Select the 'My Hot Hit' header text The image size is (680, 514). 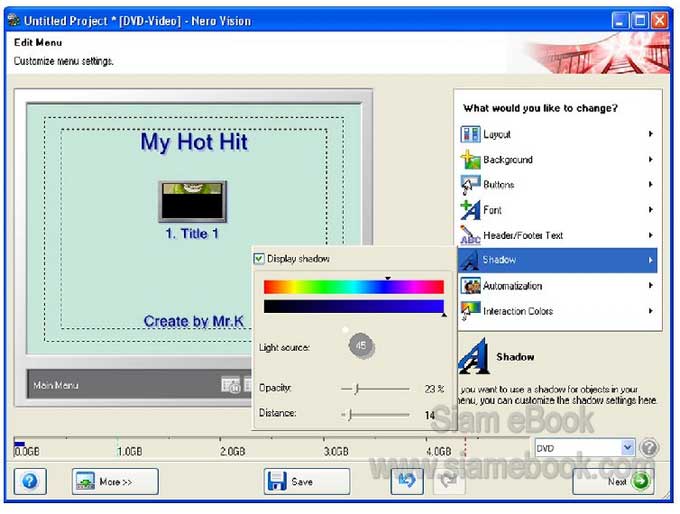(x=194, y=142)
